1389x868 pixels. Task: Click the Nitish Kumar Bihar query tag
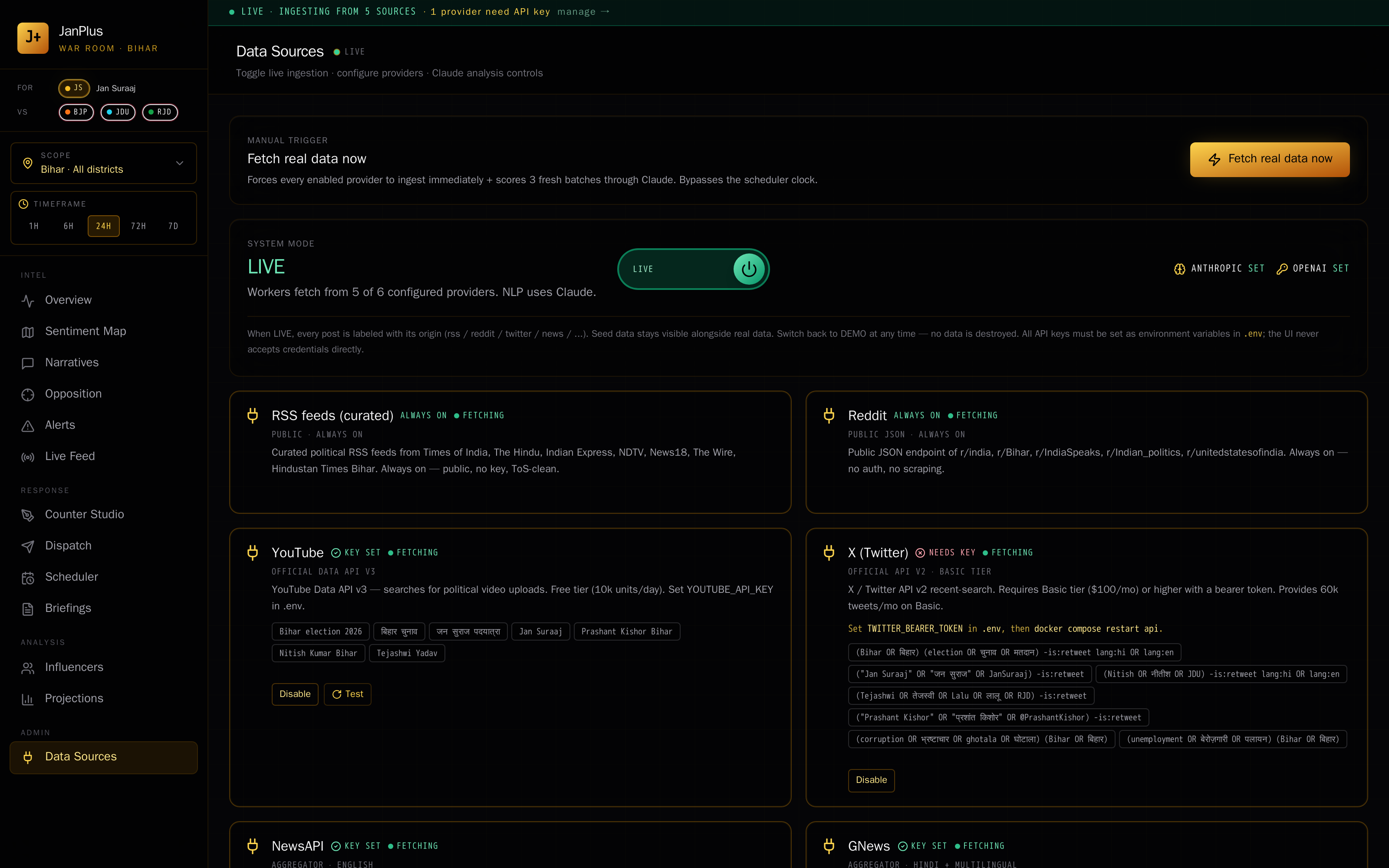coord(318,653)
